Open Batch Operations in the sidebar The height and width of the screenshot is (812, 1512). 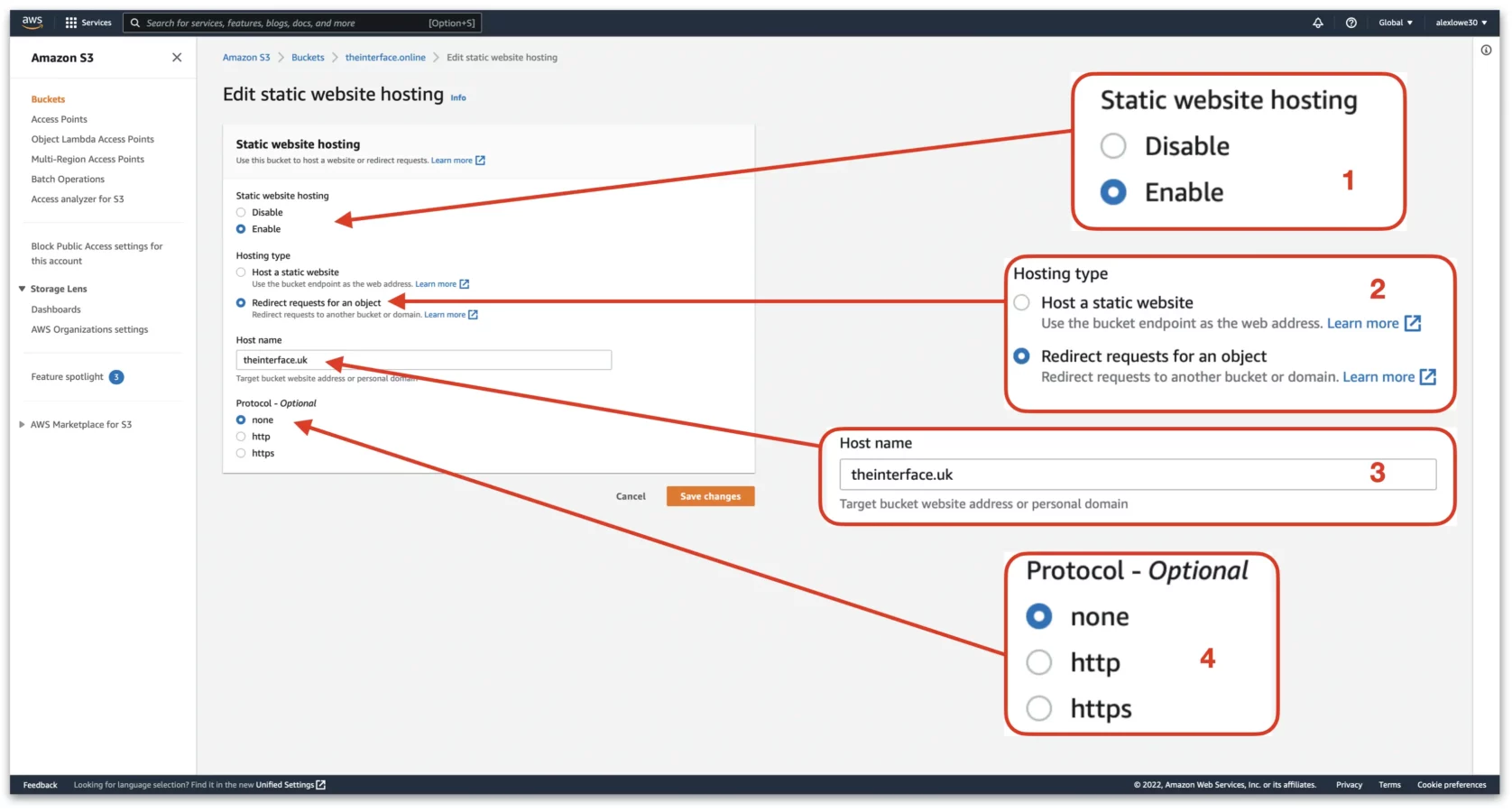tap(68, 179)
